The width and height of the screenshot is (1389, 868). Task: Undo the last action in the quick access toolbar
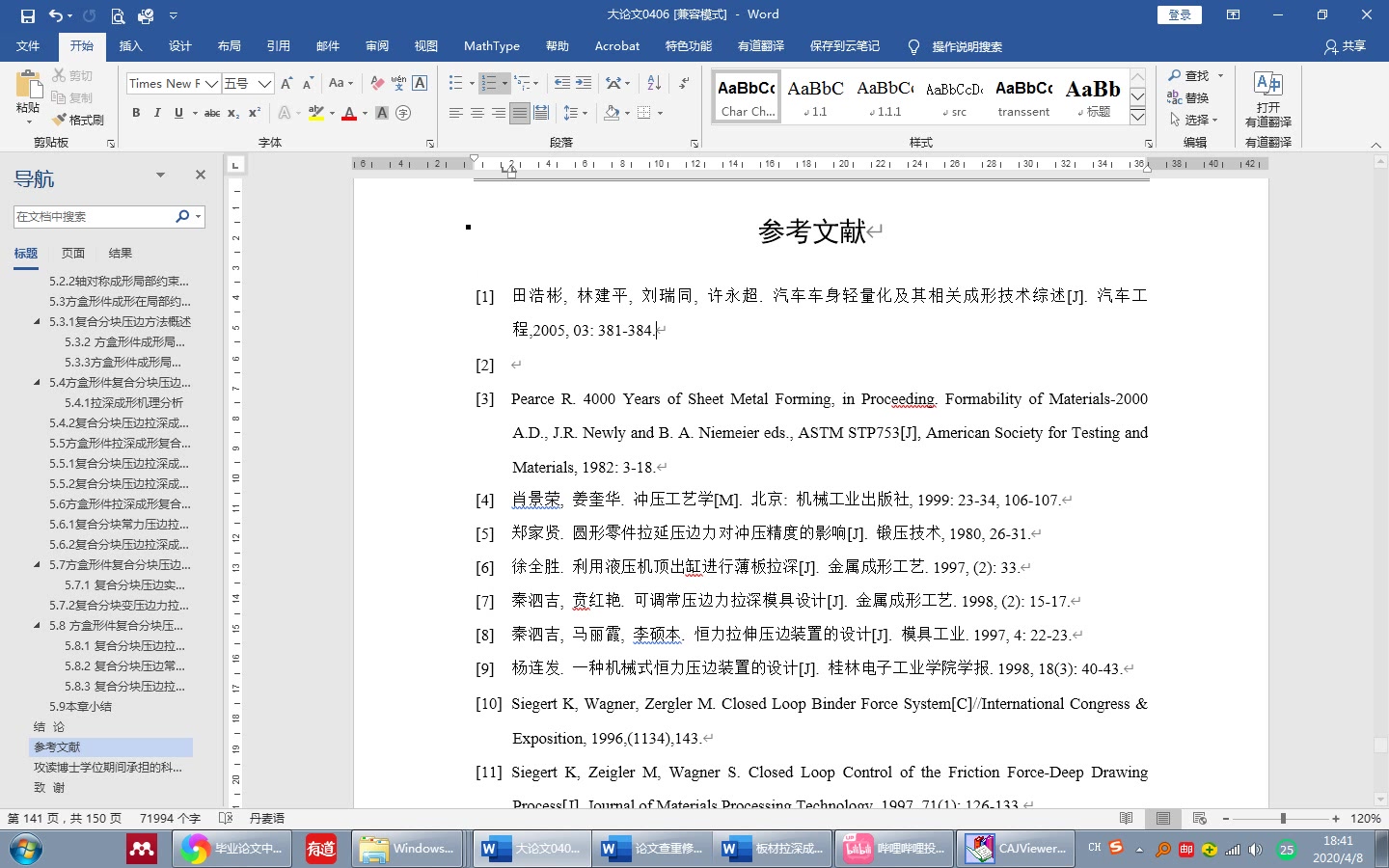[56, 15]
